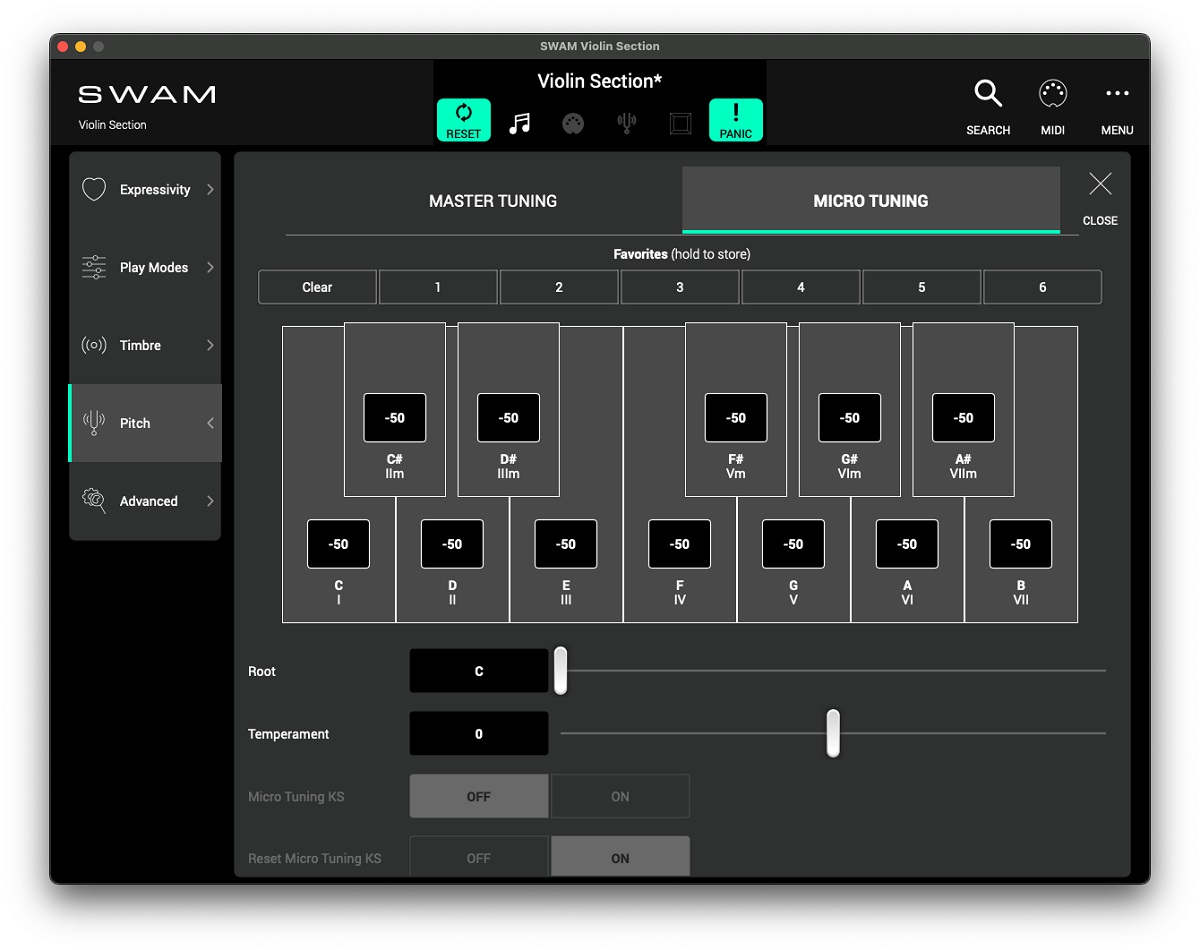Set Micro Tuning KS to OFF
1200x950 pixels.
pos(479,796)
